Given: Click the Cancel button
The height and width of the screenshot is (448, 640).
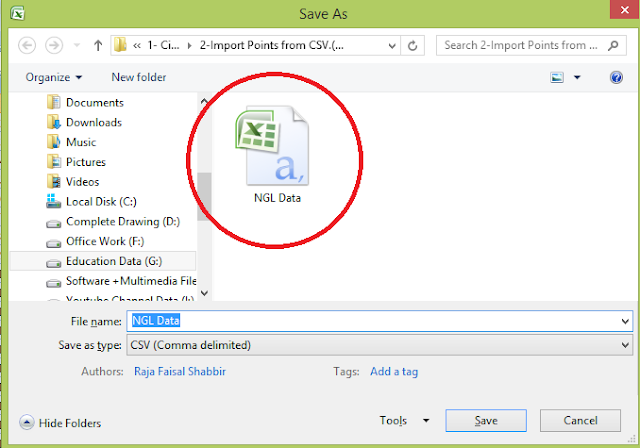Looking at the screenshot, I should (x=580, y=420).
